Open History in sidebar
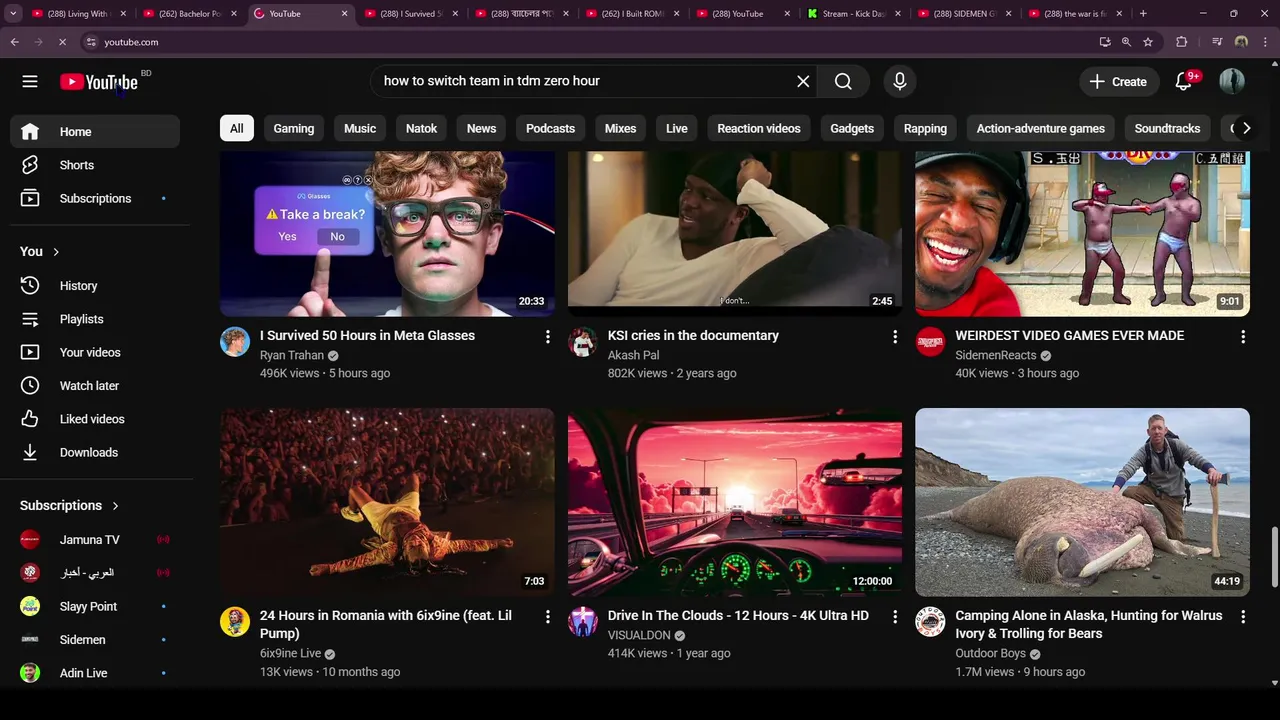This screenshot has width=1280, height=720. (x=95, y=285)
